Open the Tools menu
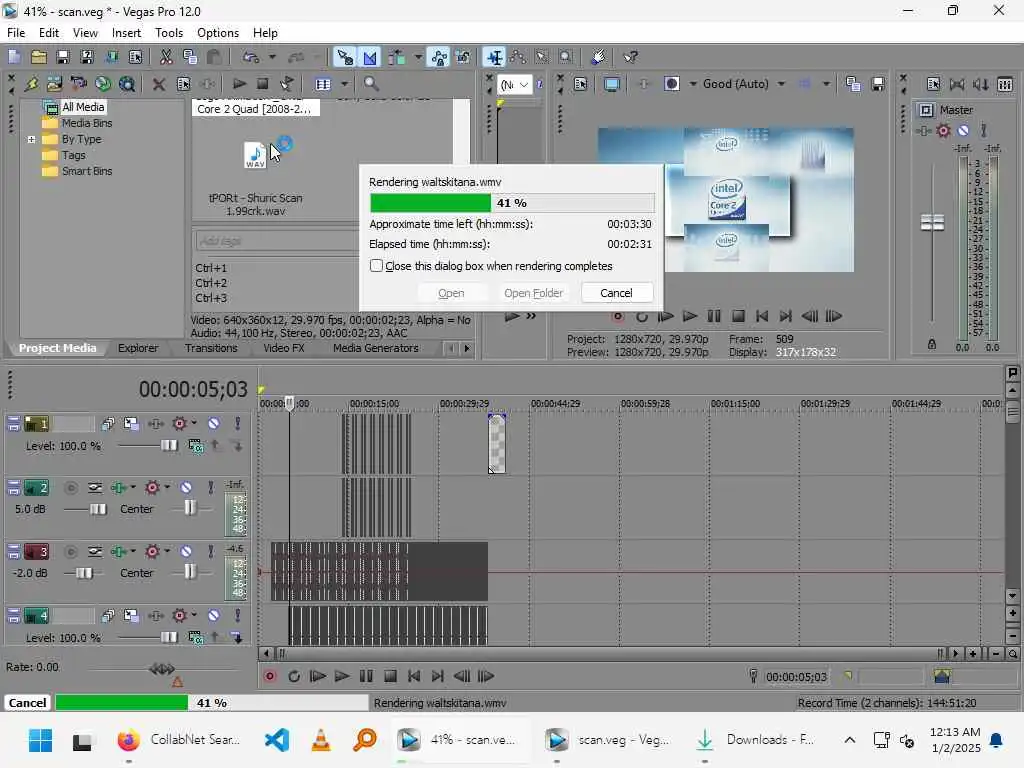Screen dimensions: 1024x768 (x=169, y=33)
